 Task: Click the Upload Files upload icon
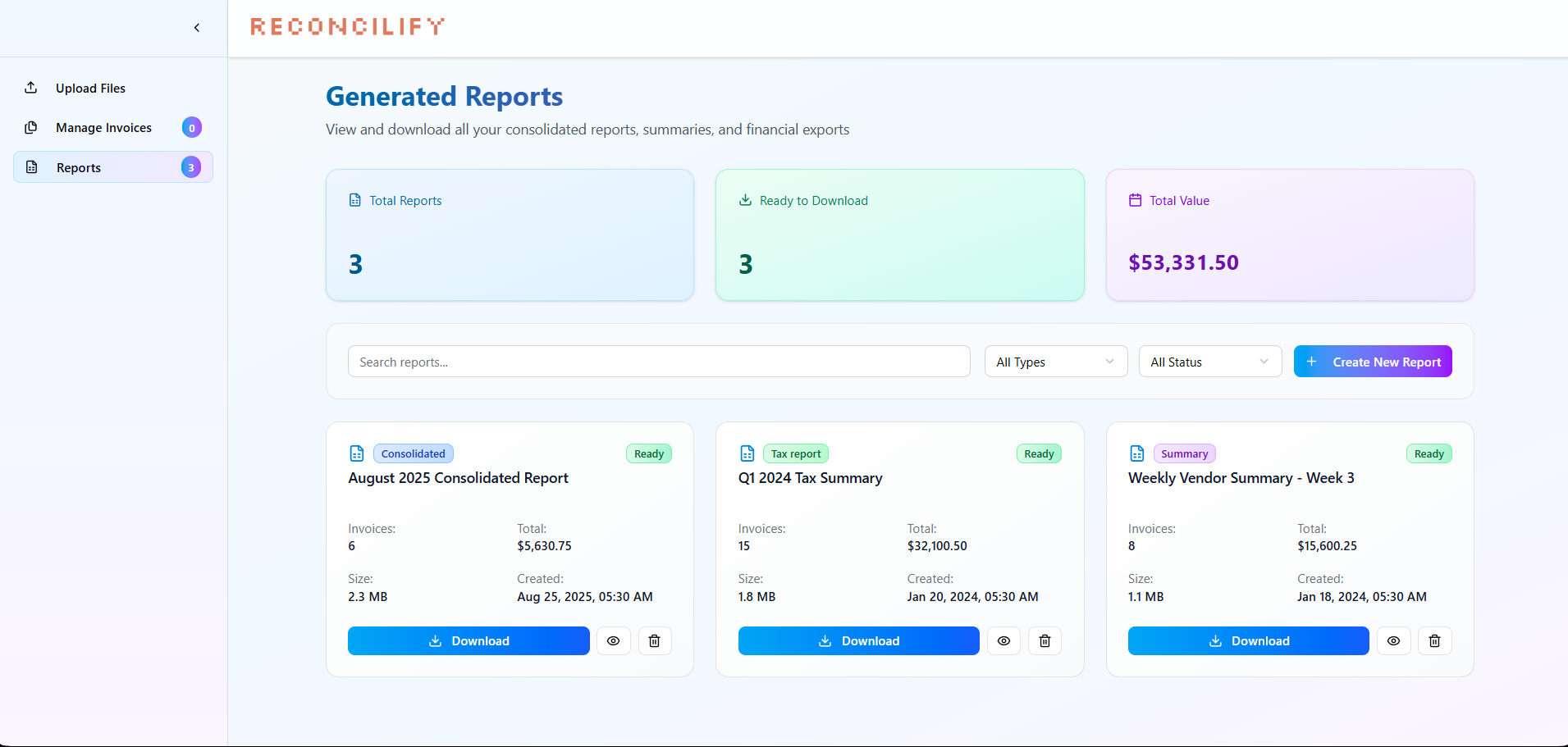[31, 88]
